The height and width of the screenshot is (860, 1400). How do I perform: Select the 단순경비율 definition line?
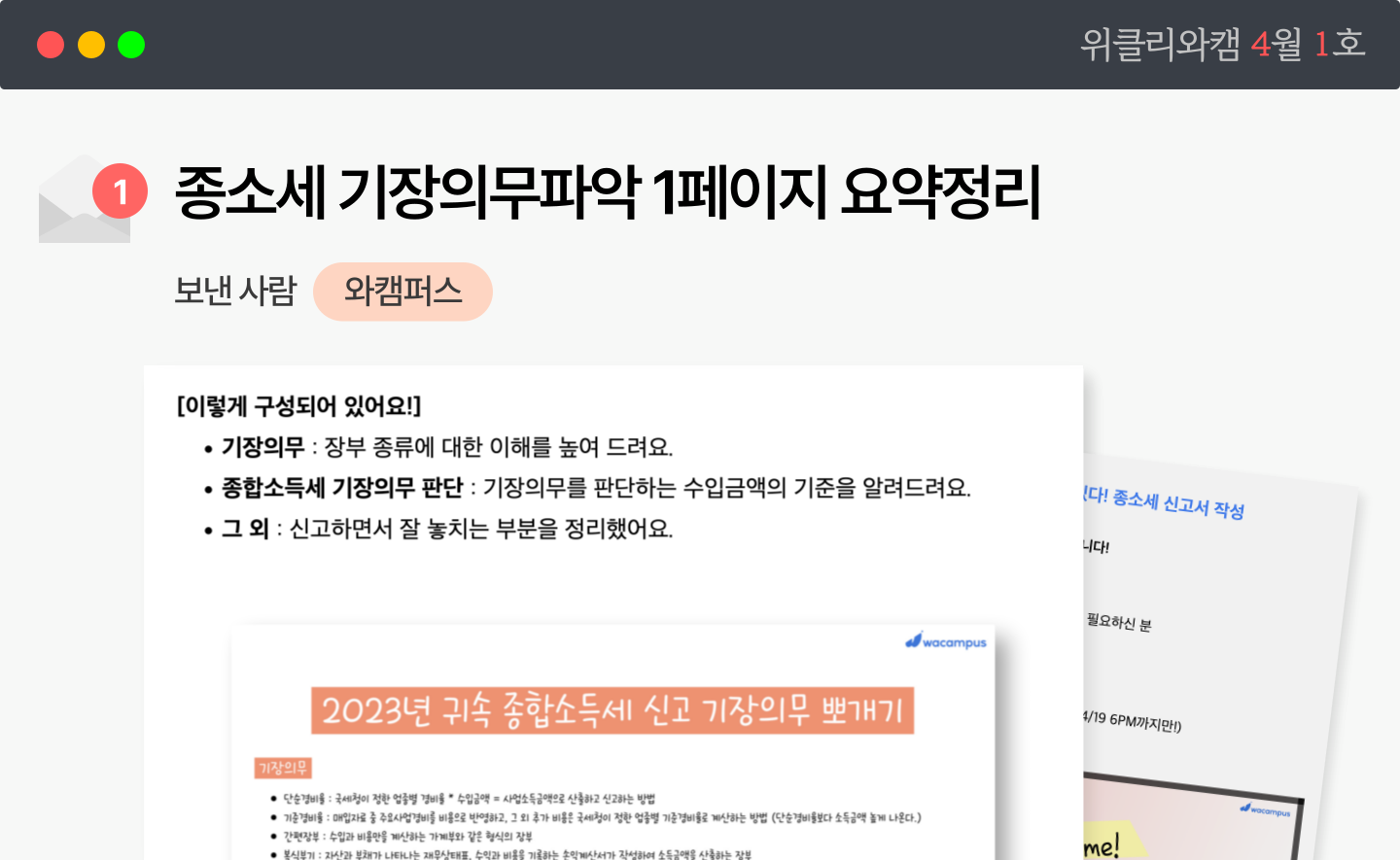point(463,799)
